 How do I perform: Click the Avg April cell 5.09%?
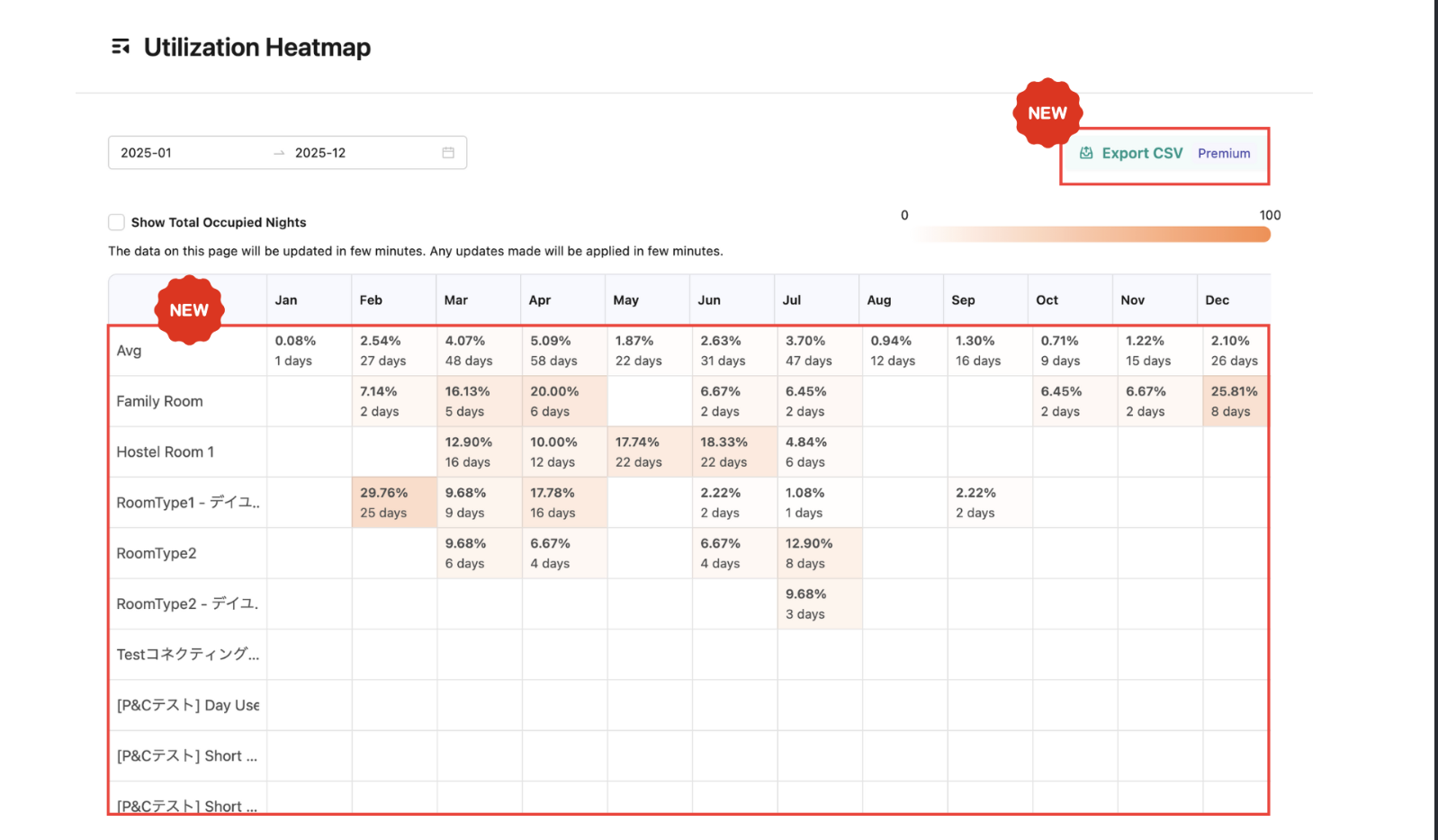tap(564, 351)
